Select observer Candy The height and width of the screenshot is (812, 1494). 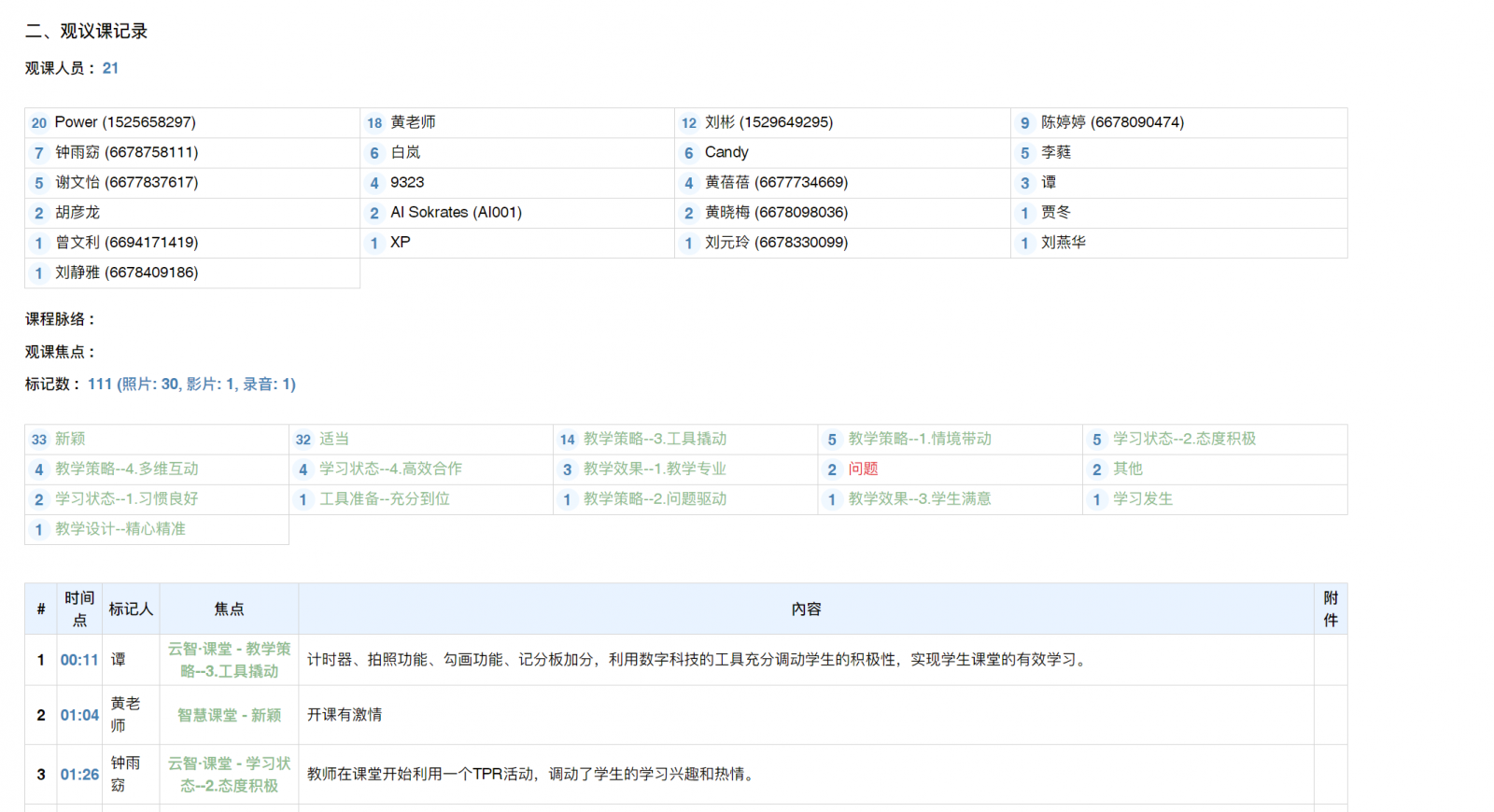point(726,152)
